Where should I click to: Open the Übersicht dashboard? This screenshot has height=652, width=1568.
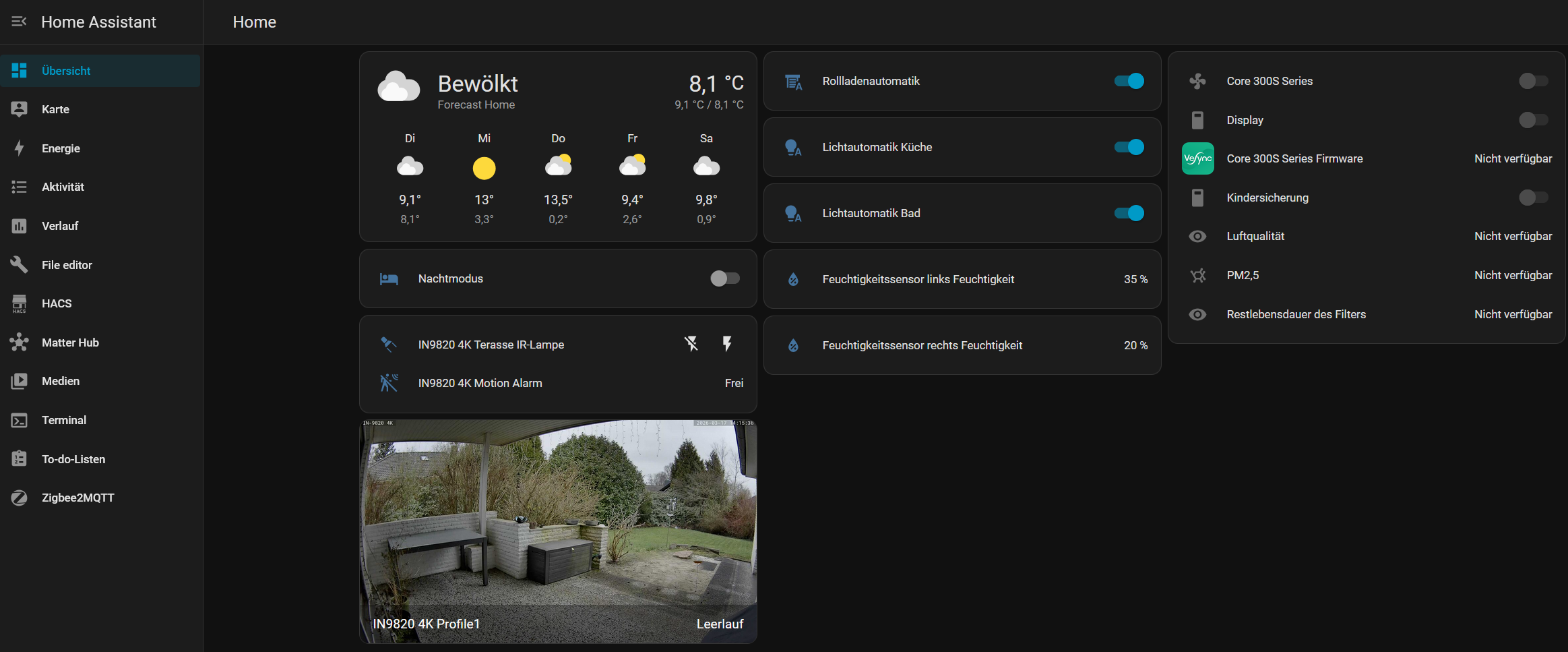(x=100, y=71)
